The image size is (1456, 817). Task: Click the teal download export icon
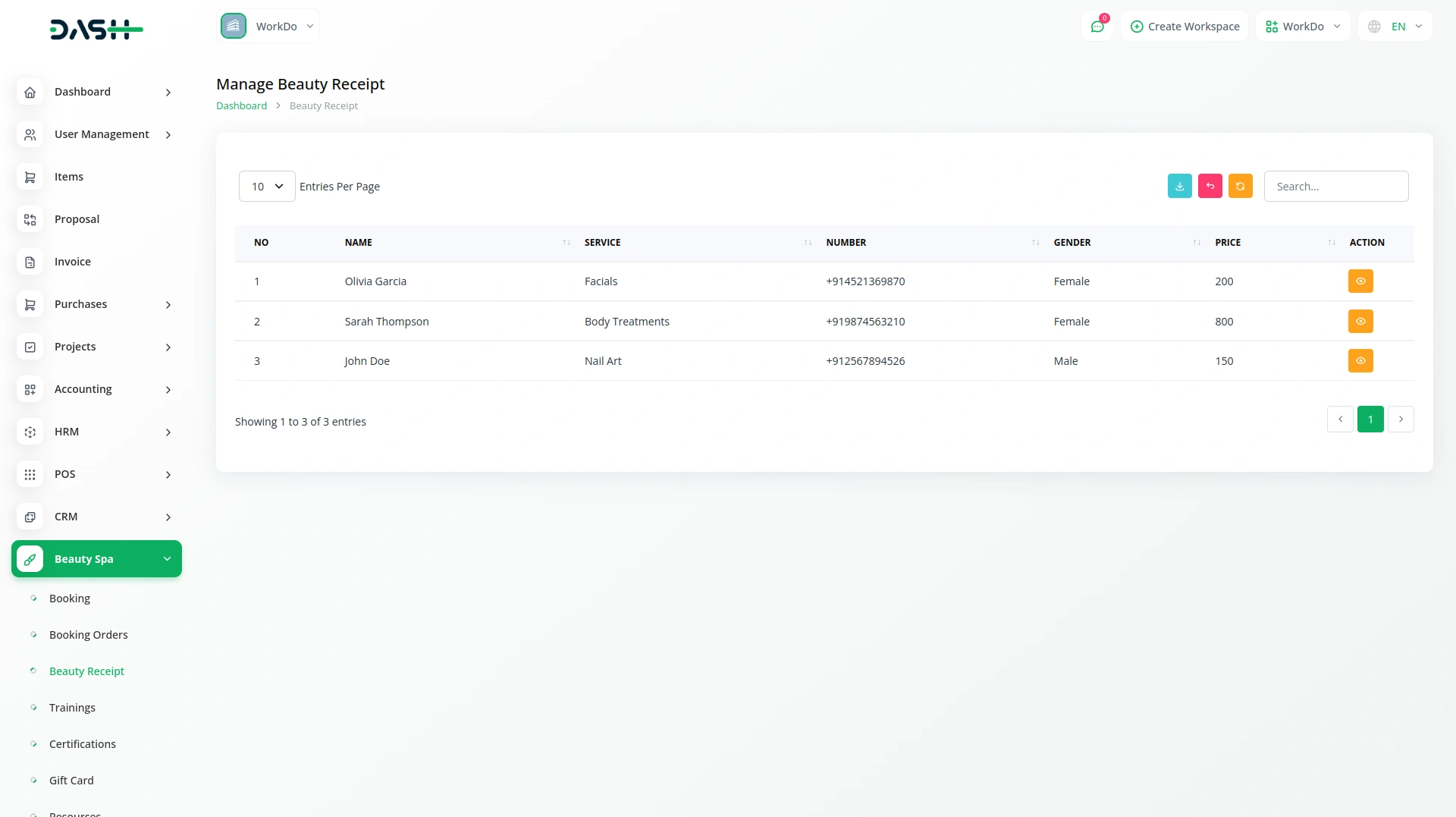[x=1179, y=186]
